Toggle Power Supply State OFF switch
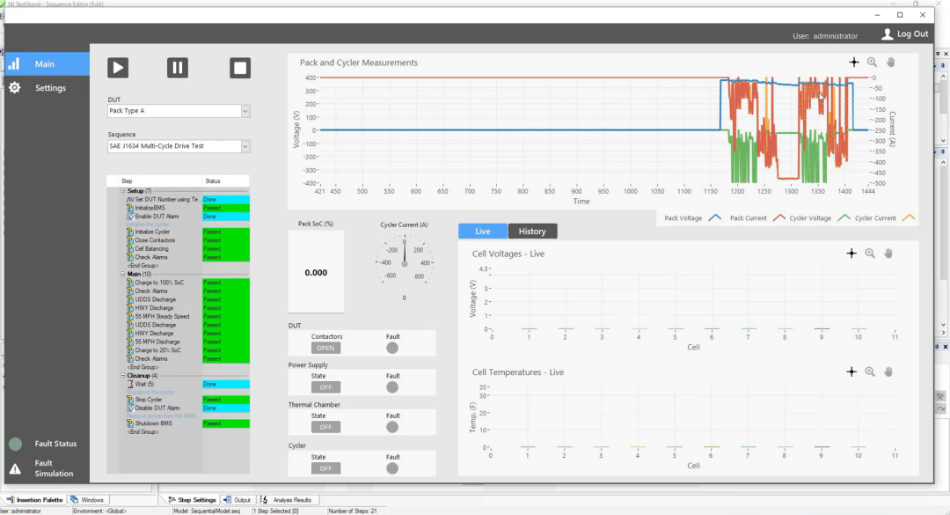The width and height of the screenshot is (950, 515). (326, 388)
